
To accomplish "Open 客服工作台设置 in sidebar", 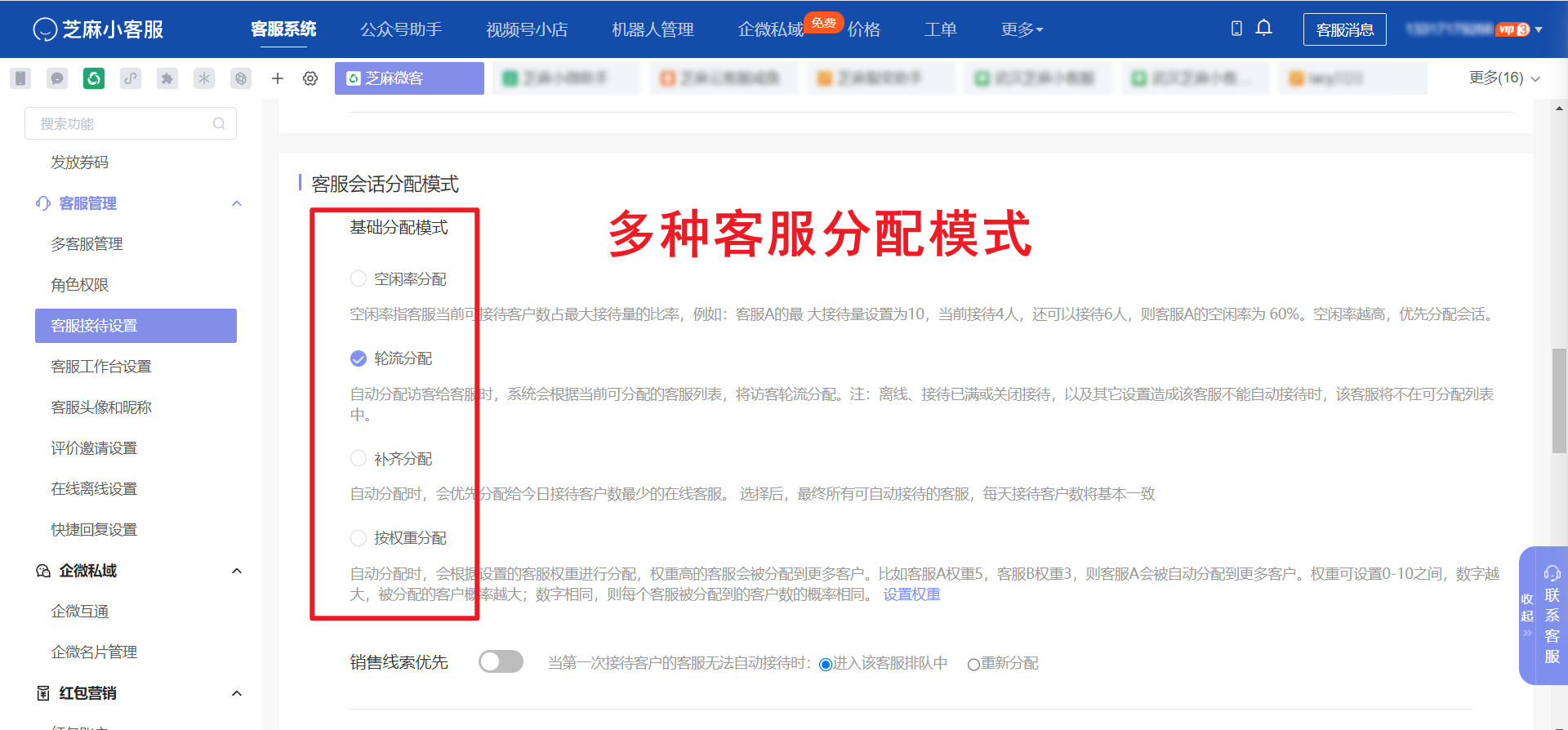I will [101, 367].
